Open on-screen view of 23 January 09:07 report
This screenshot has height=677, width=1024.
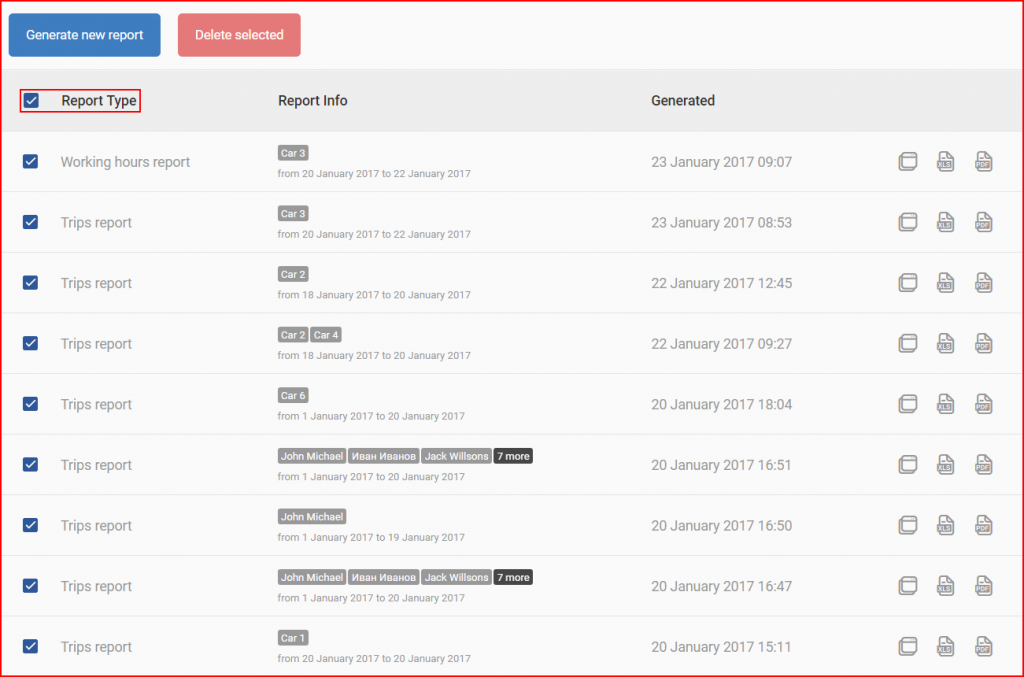click(x=908, y=161)
